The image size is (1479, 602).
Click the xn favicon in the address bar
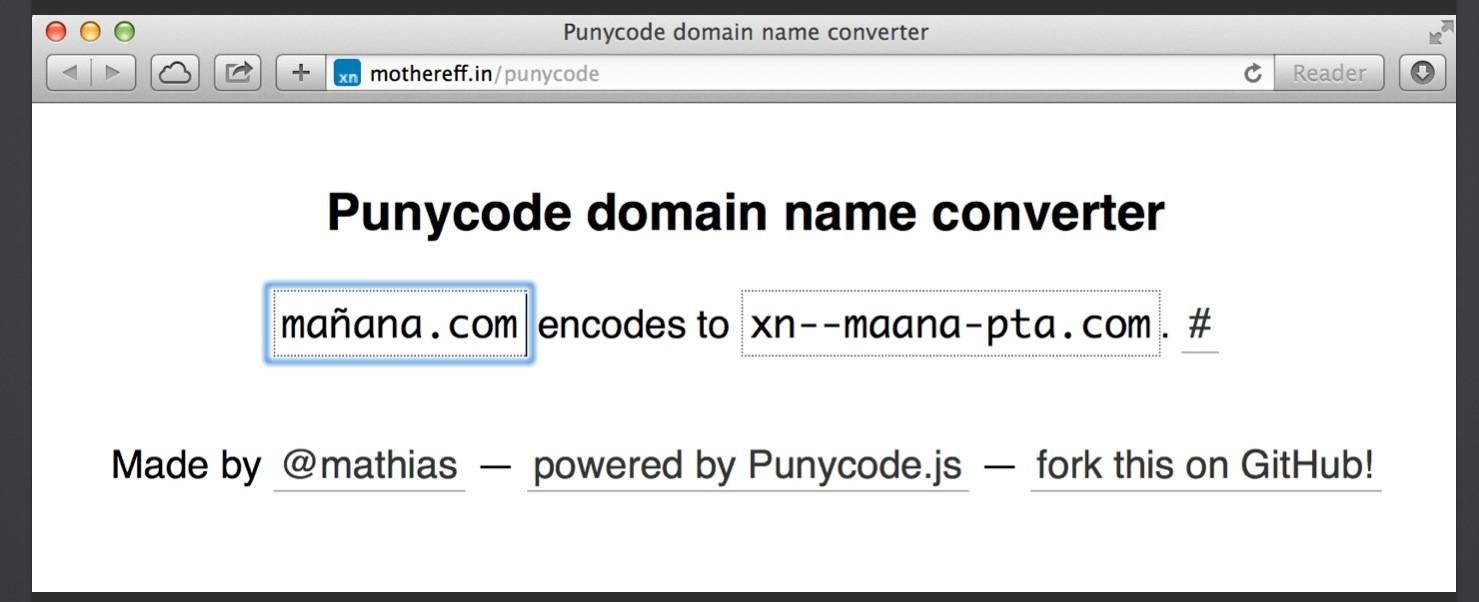click(347, 74)
